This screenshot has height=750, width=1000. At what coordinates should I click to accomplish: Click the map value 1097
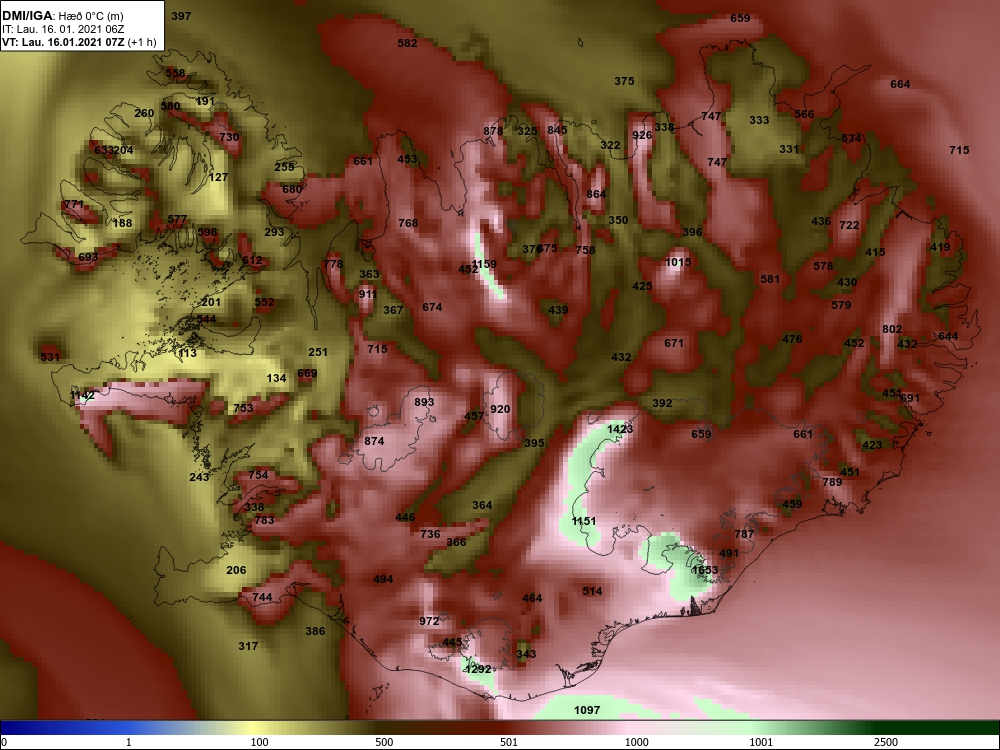[587, 710]
